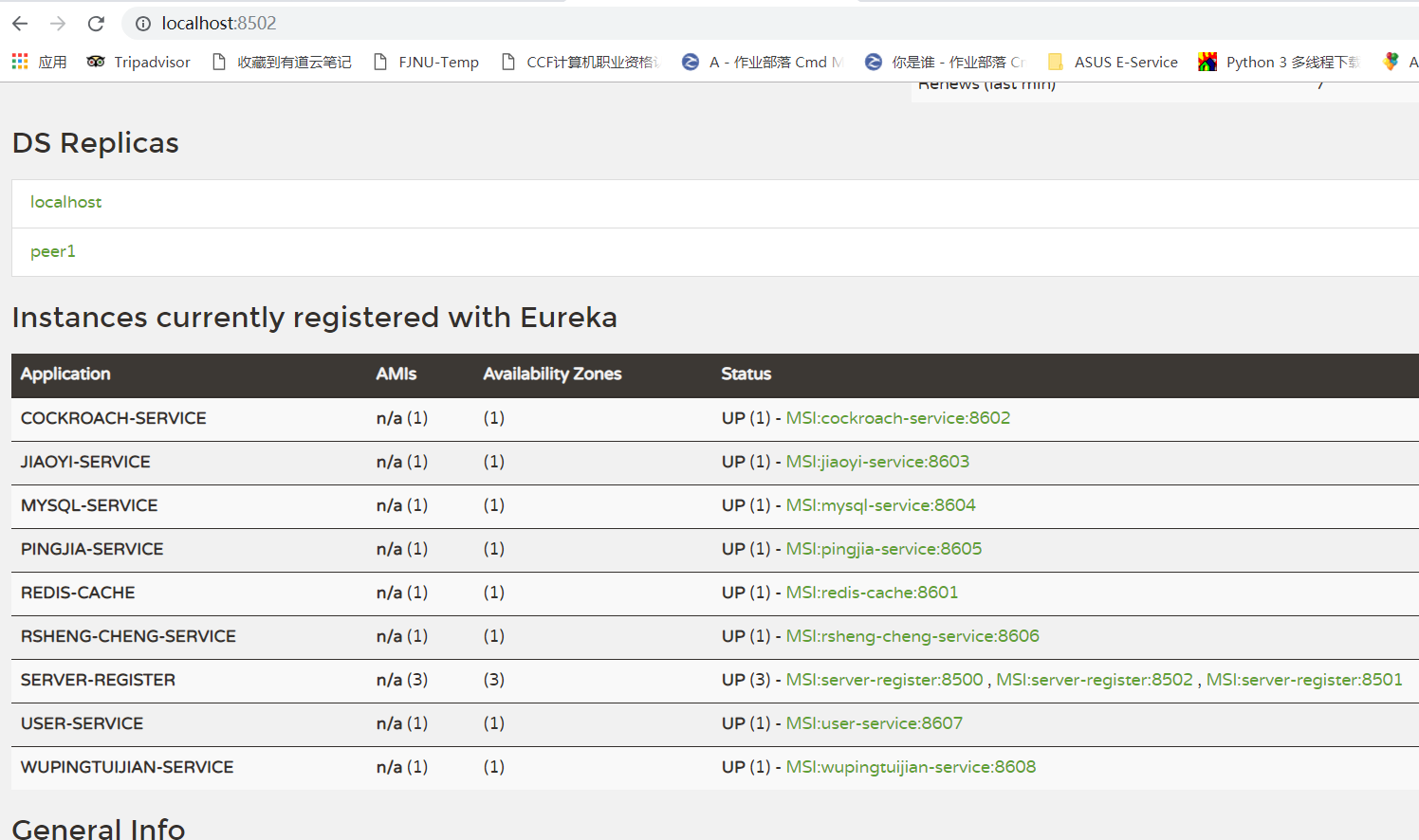Click n/a (3) AMIs cell for SERVER-REGISTER
This screenshot has width=1419, height=840.
(x=402, y=680)
